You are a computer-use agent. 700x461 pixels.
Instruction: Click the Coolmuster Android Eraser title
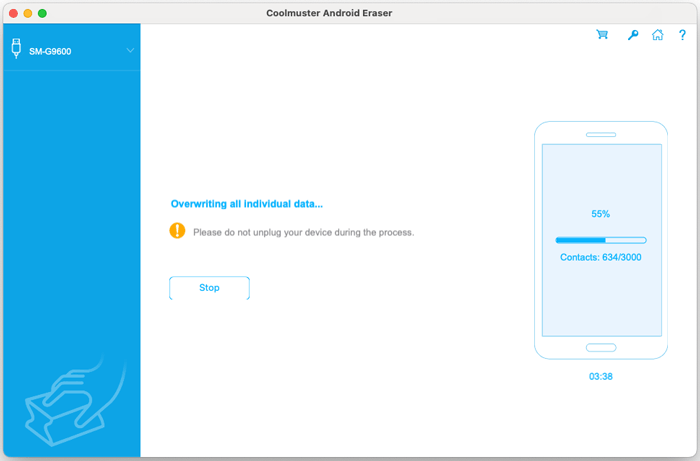tap(329, 13)
